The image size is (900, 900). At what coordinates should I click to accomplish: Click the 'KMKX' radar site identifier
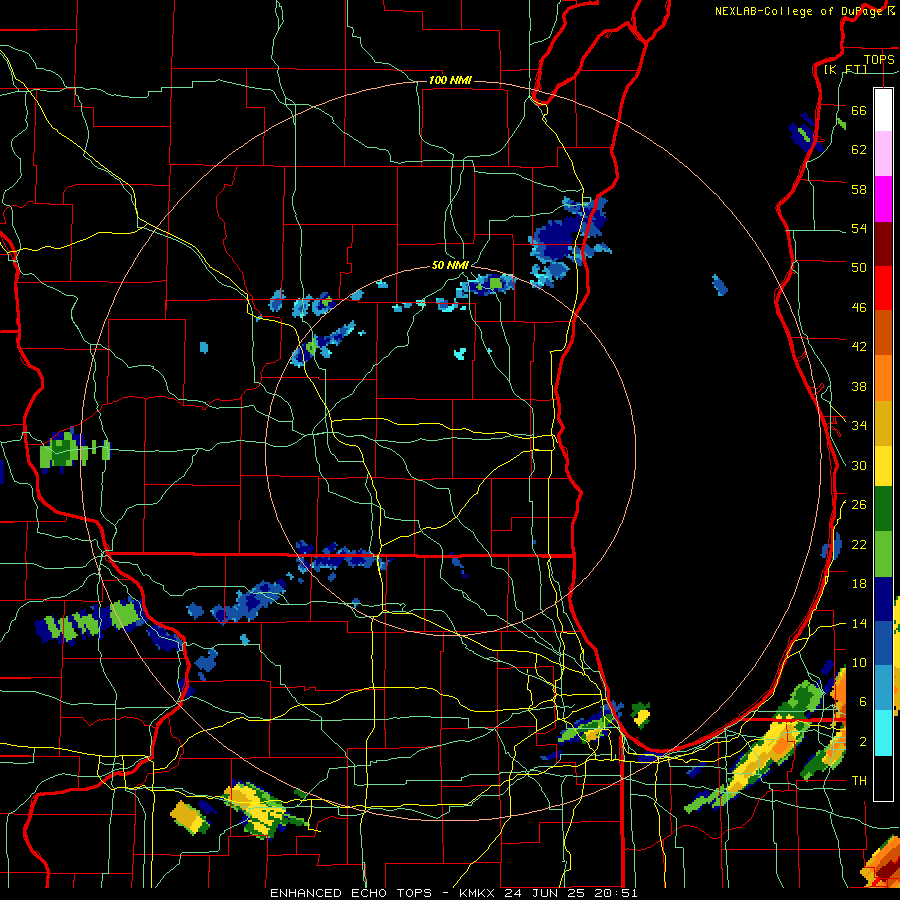pos(476,893)
